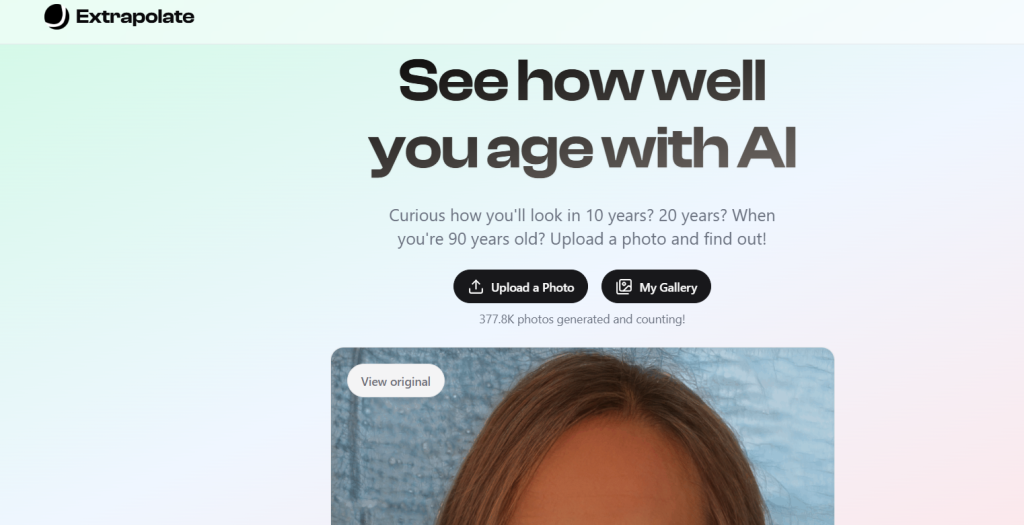Select the Upload a Photo button label
The width and height of the screenshot is (1024, 525).
pyautogui.click(x=532, y=287)
